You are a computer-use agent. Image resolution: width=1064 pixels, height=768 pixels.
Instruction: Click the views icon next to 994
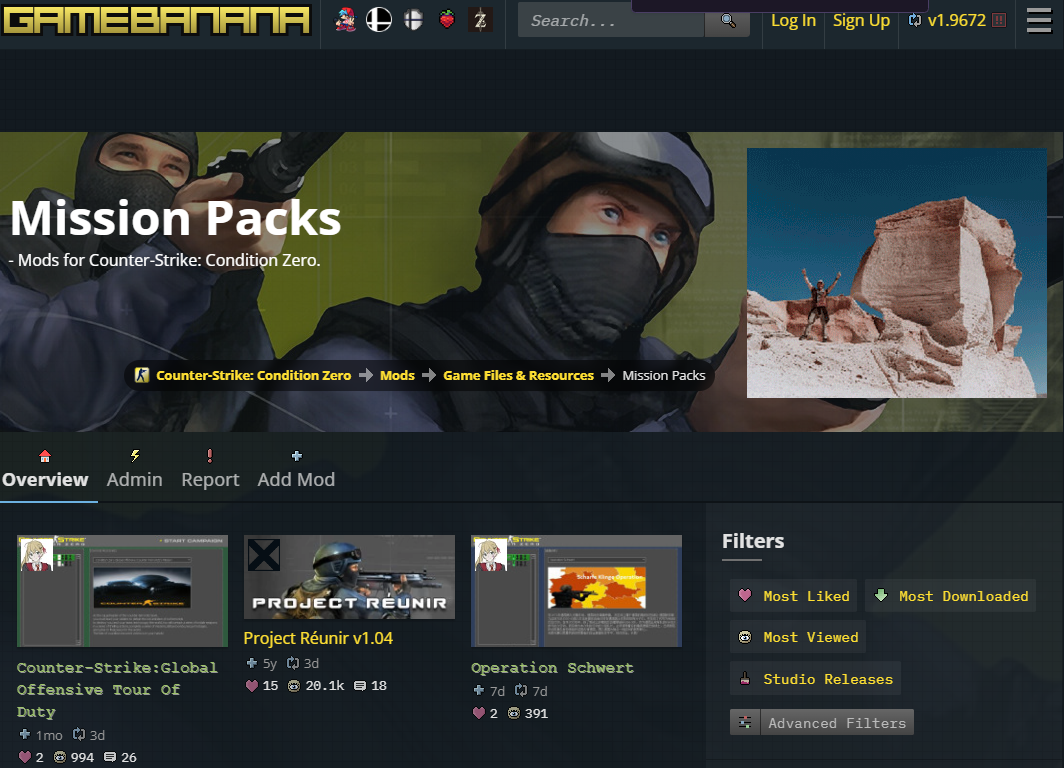click(60, 757)
